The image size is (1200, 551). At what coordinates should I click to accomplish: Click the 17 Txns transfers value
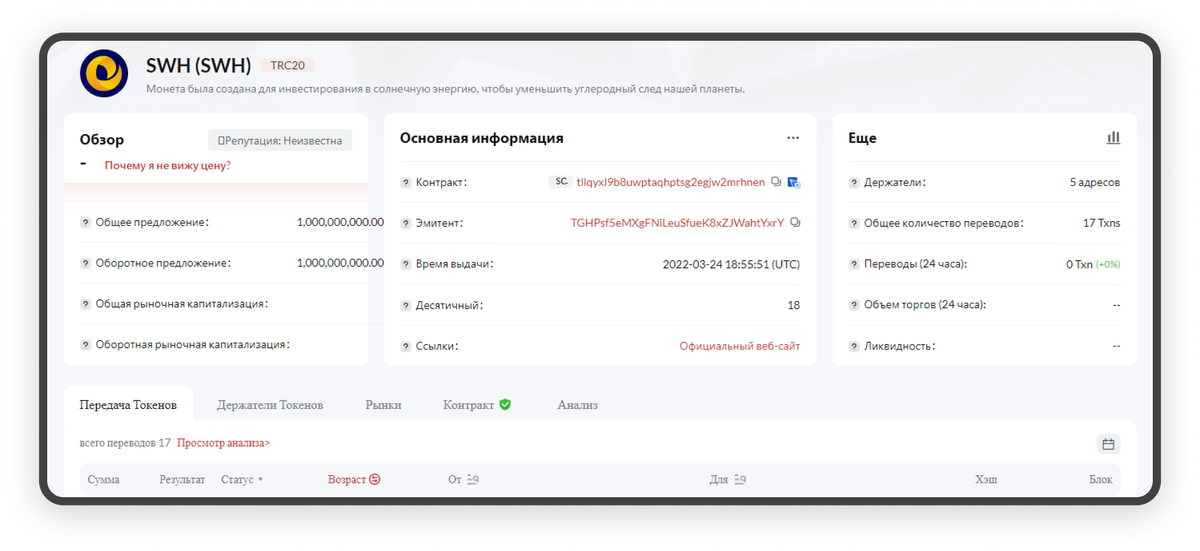1102,224
